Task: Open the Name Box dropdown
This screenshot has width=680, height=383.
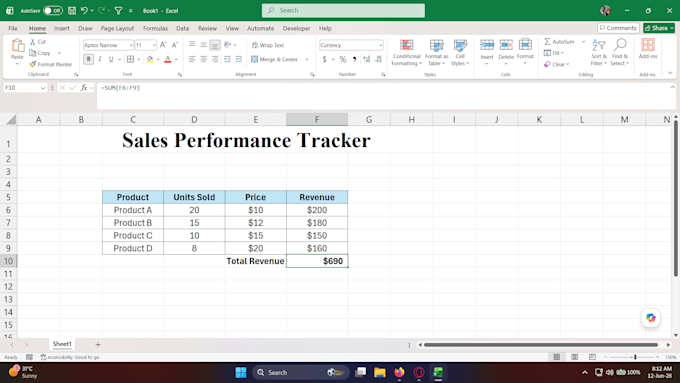Action: tap(42, 88)
